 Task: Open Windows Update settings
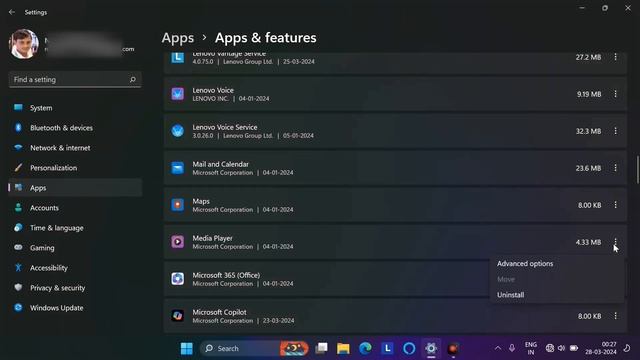coord(75,308)
